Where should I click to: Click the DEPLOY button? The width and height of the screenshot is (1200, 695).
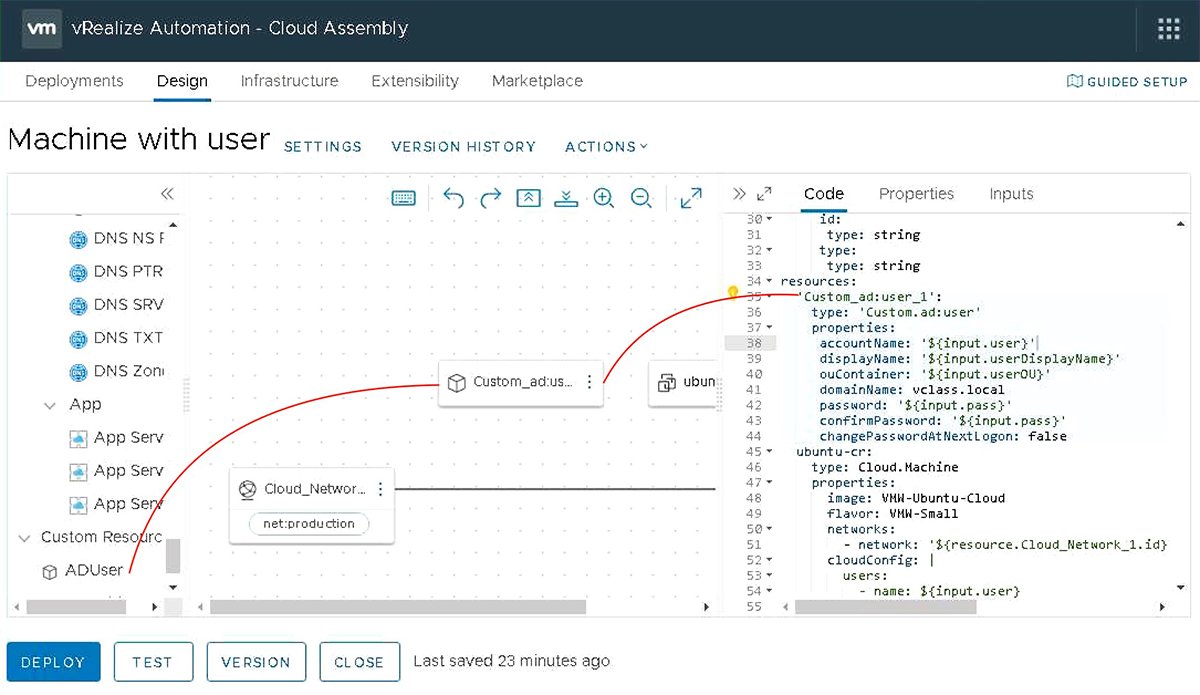(53, 661)
